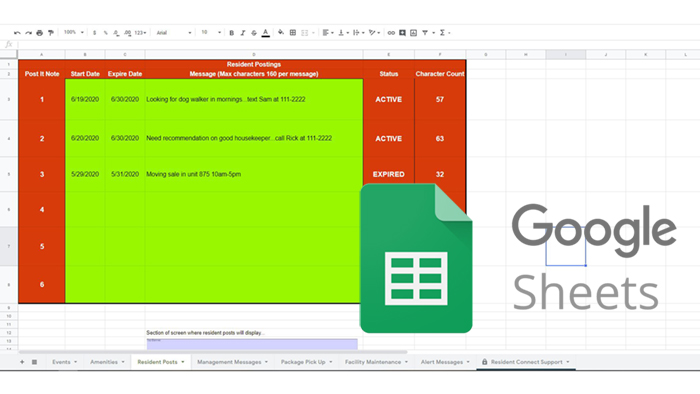Print the spreadsheet

[x=40, y=33]
